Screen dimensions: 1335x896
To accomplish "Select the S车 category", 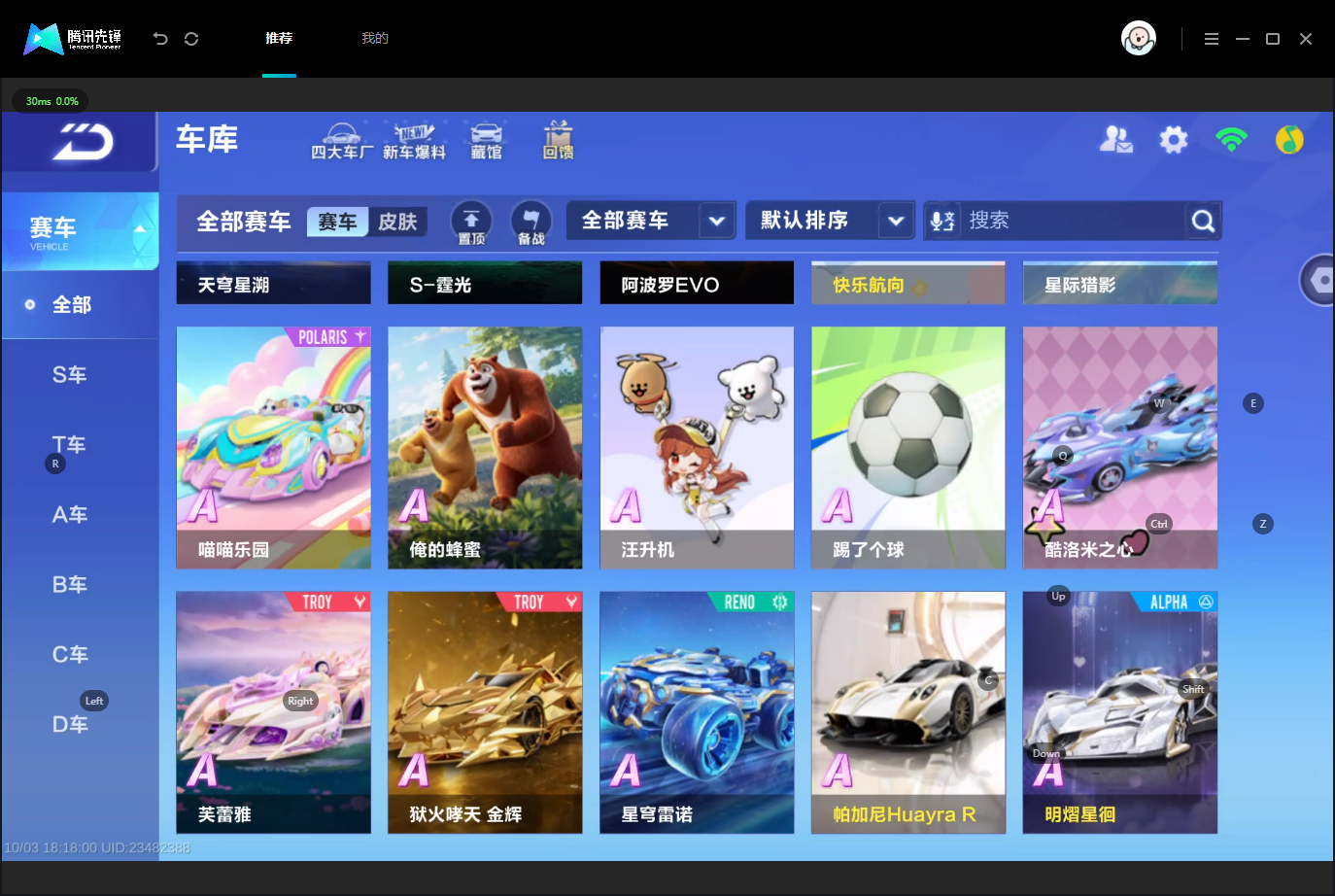I will click(x=70, y=375).
